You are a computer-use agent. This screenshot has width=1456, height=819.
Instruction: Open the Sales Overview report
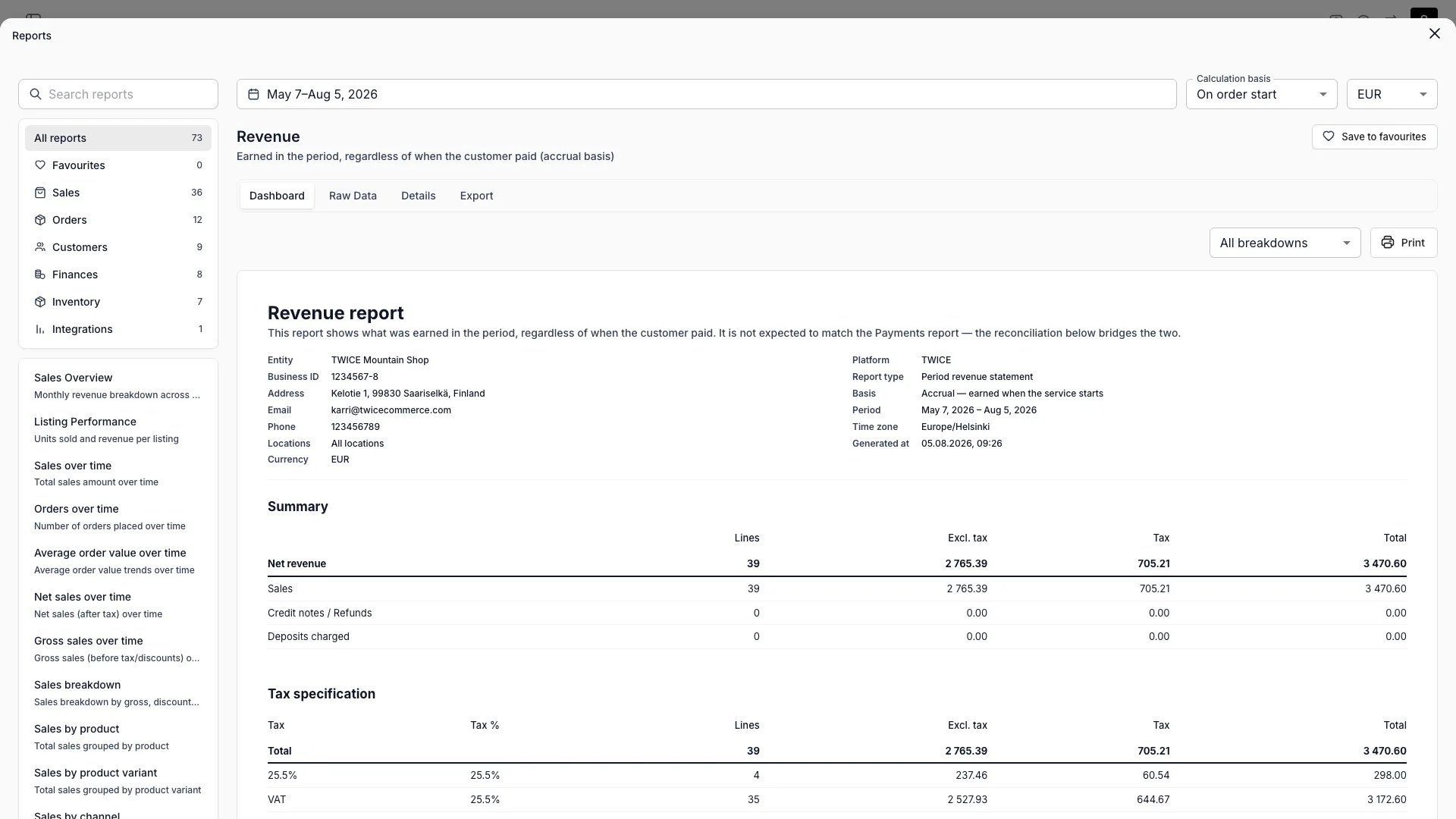(118, 386)
